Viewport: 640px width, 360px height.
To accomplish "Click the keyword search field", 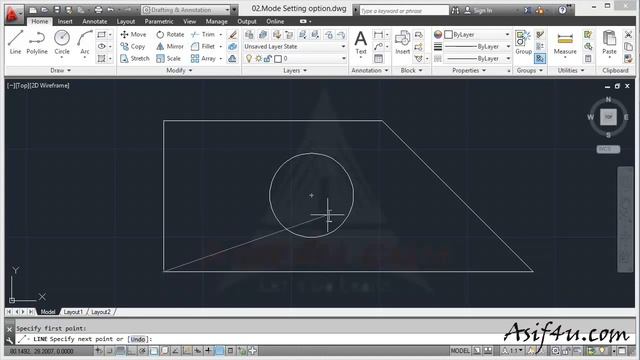I will (403, 11).
